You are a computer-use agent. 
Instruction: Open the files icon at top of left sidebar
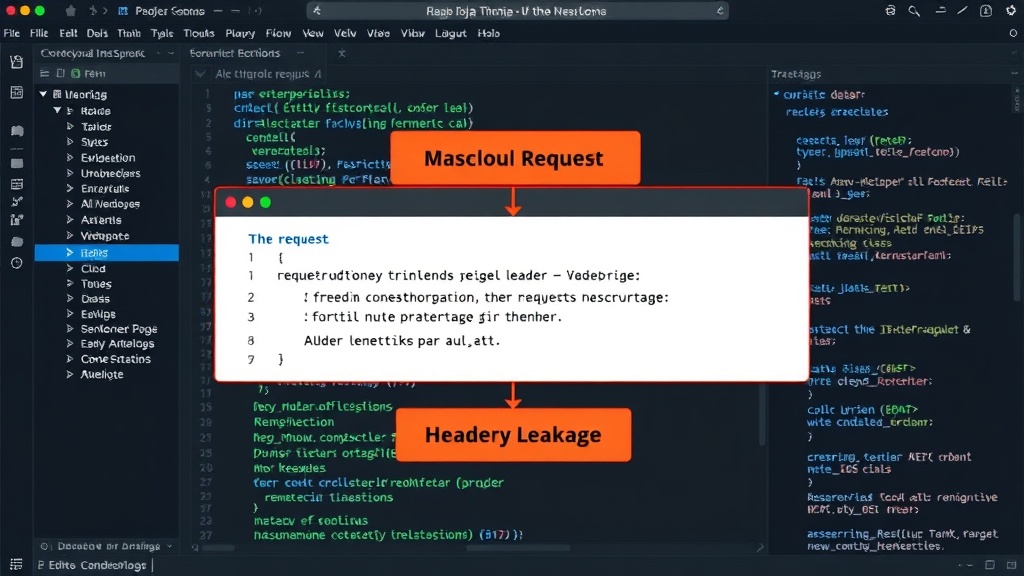(17, 62)
